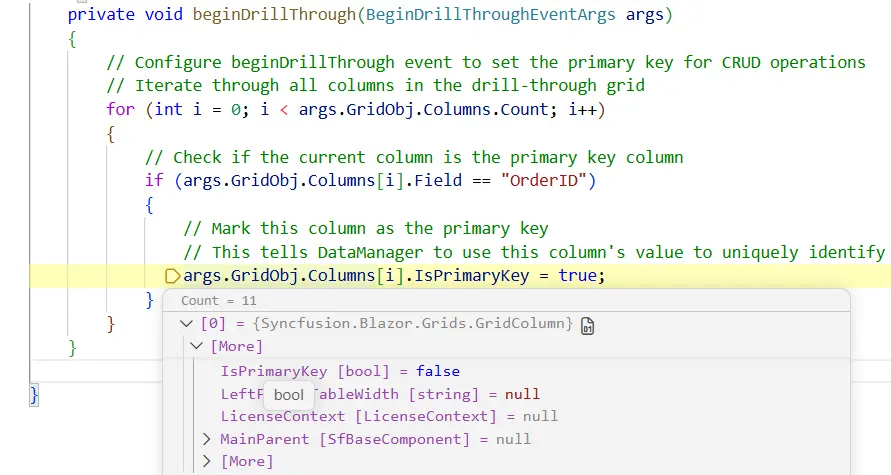Viewport: 891px width, 475px height.
Task: Click the for keyword of the loop
Action: pyautogui.click(x=120, y=109)
